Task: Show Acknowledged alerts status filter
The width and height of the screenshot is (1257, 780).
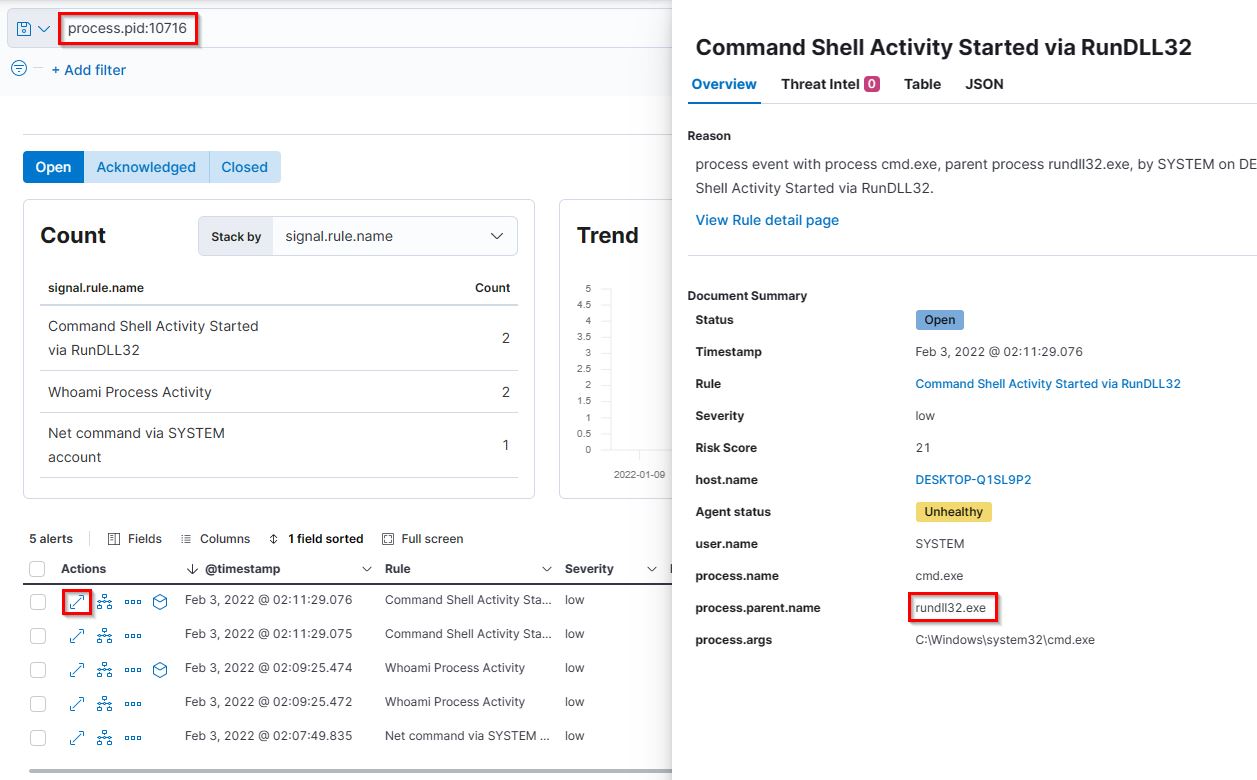Action: pyautogui.click(x=146, y=167)
